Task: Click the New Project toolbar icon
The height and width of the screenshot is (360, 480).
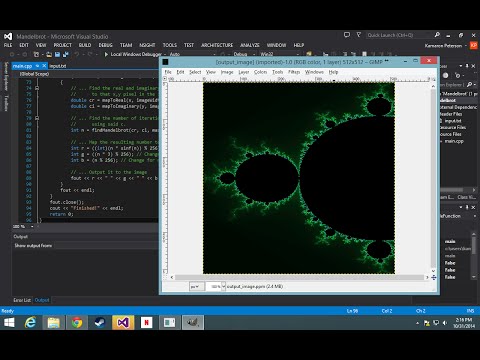Action: [36, 54]
